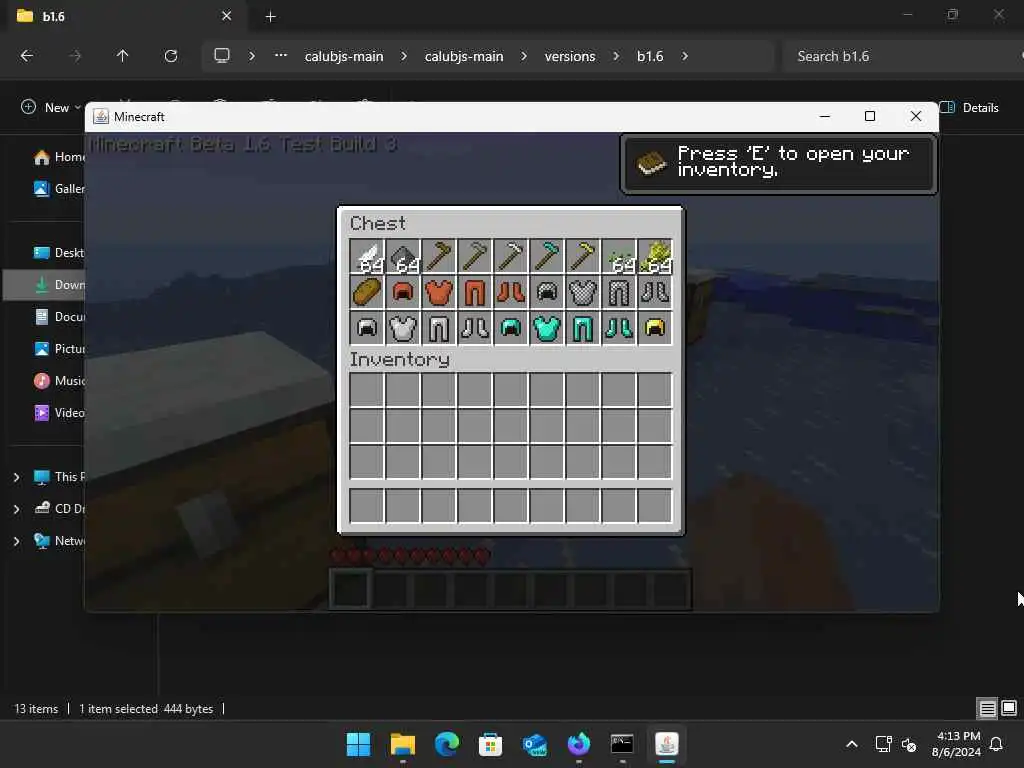Add a new Explorer tab
This screenshot has height=768, width=1024.
pos(270,17)
